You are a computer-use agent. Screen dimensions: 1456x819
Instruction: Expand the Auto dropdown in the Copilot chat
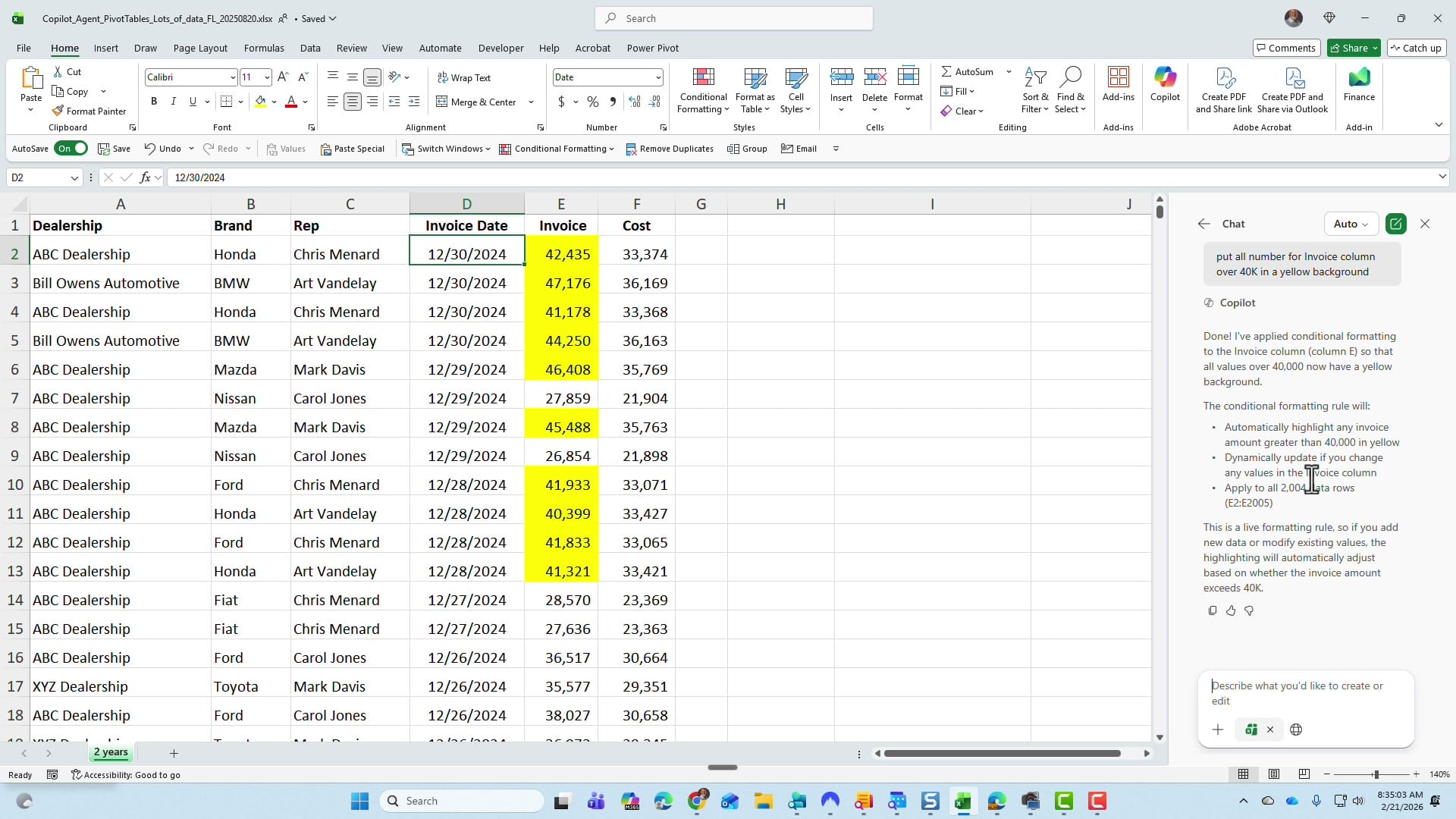[1351, 224]
